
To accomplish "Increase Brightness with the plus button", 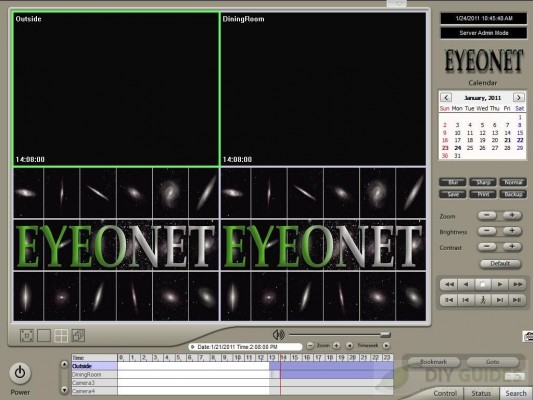I will (512, 231).
